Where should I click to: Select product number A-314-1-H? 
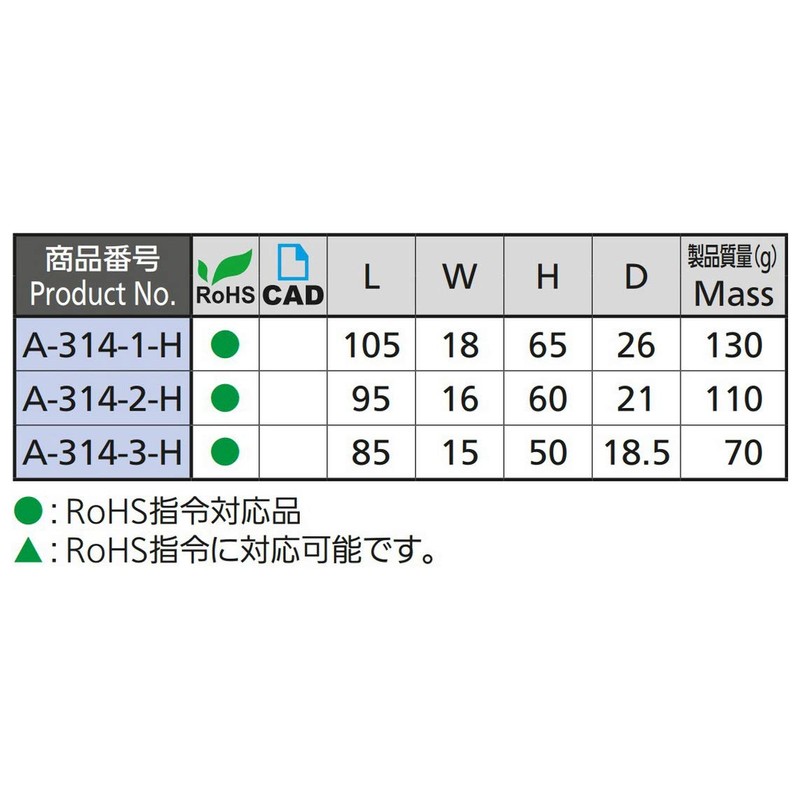point(102,346)
